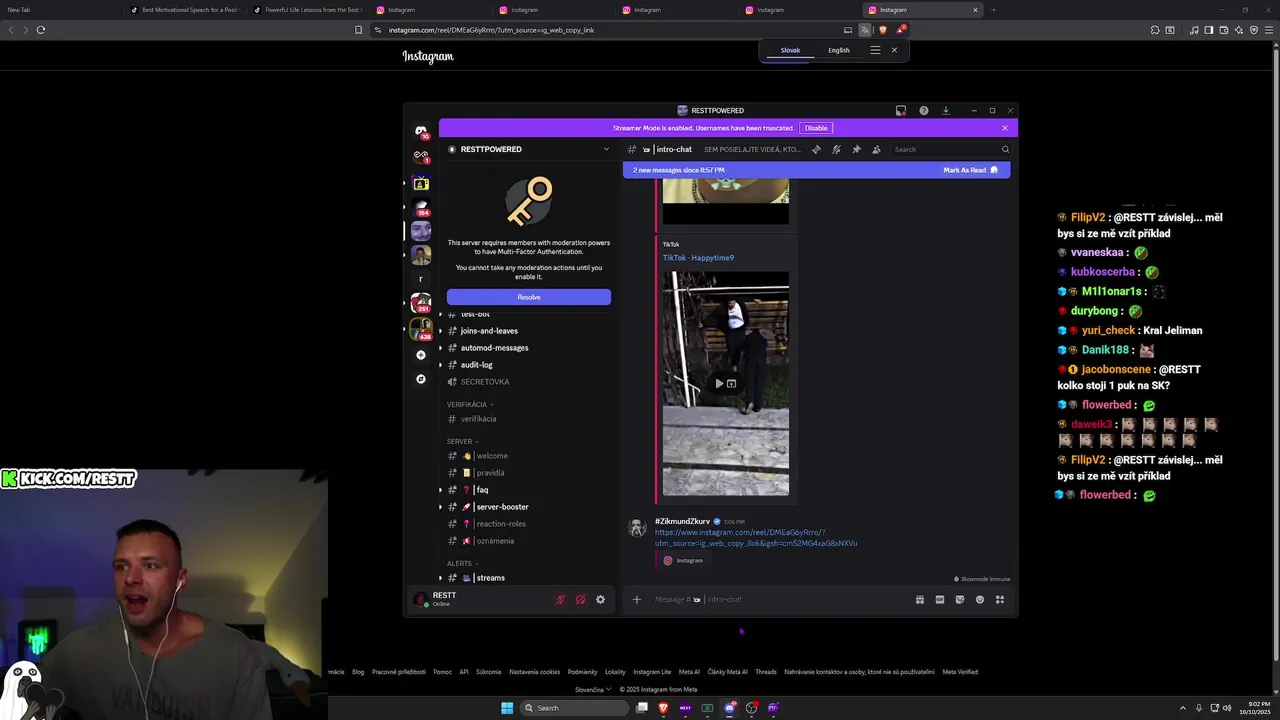Expand RESTTPOWERED server dropdown
The image size is (1280, 720).
[x=605, y=149]
